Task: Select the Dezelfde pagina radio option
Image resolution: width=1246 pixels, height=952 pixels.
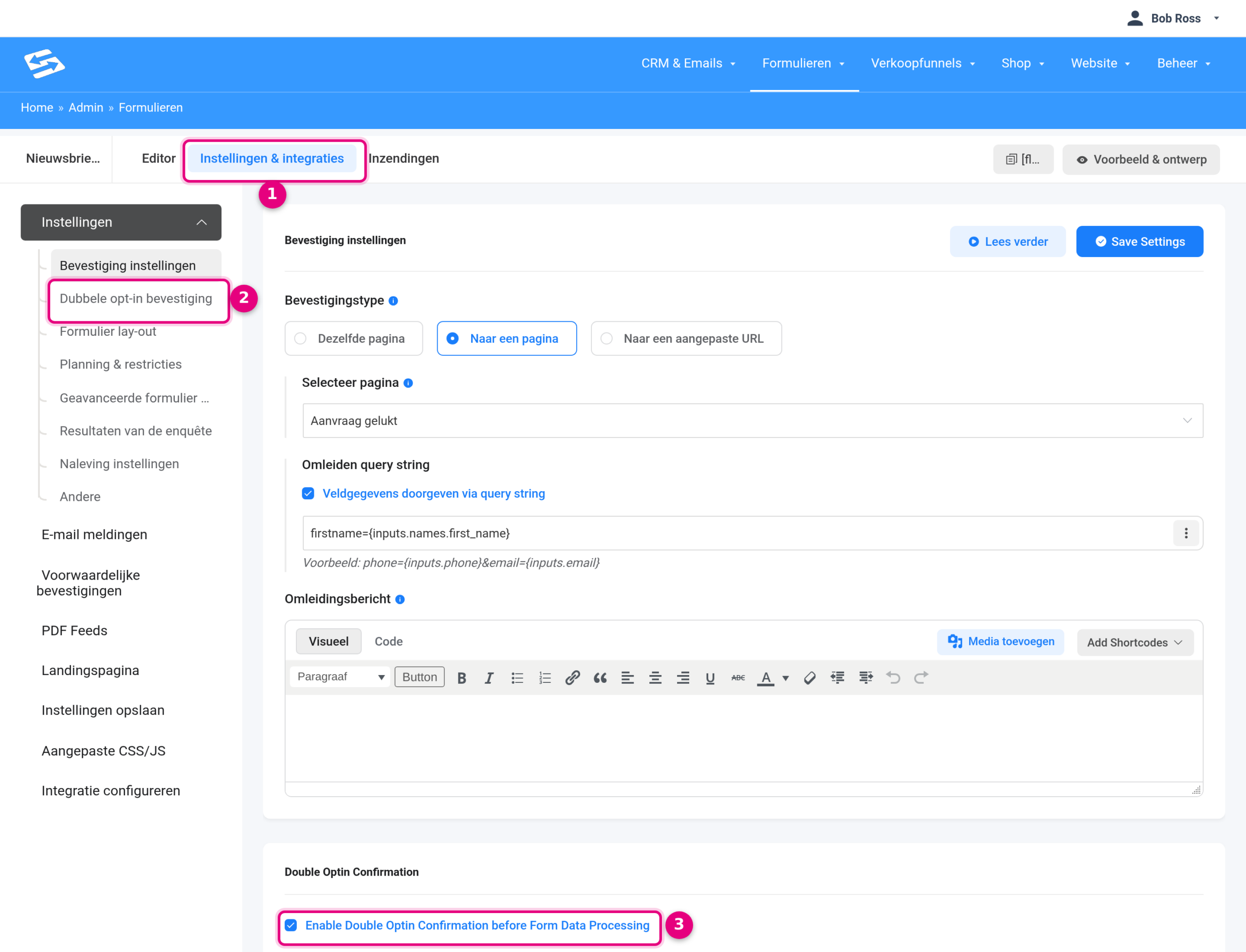Action: click(353, 338)
